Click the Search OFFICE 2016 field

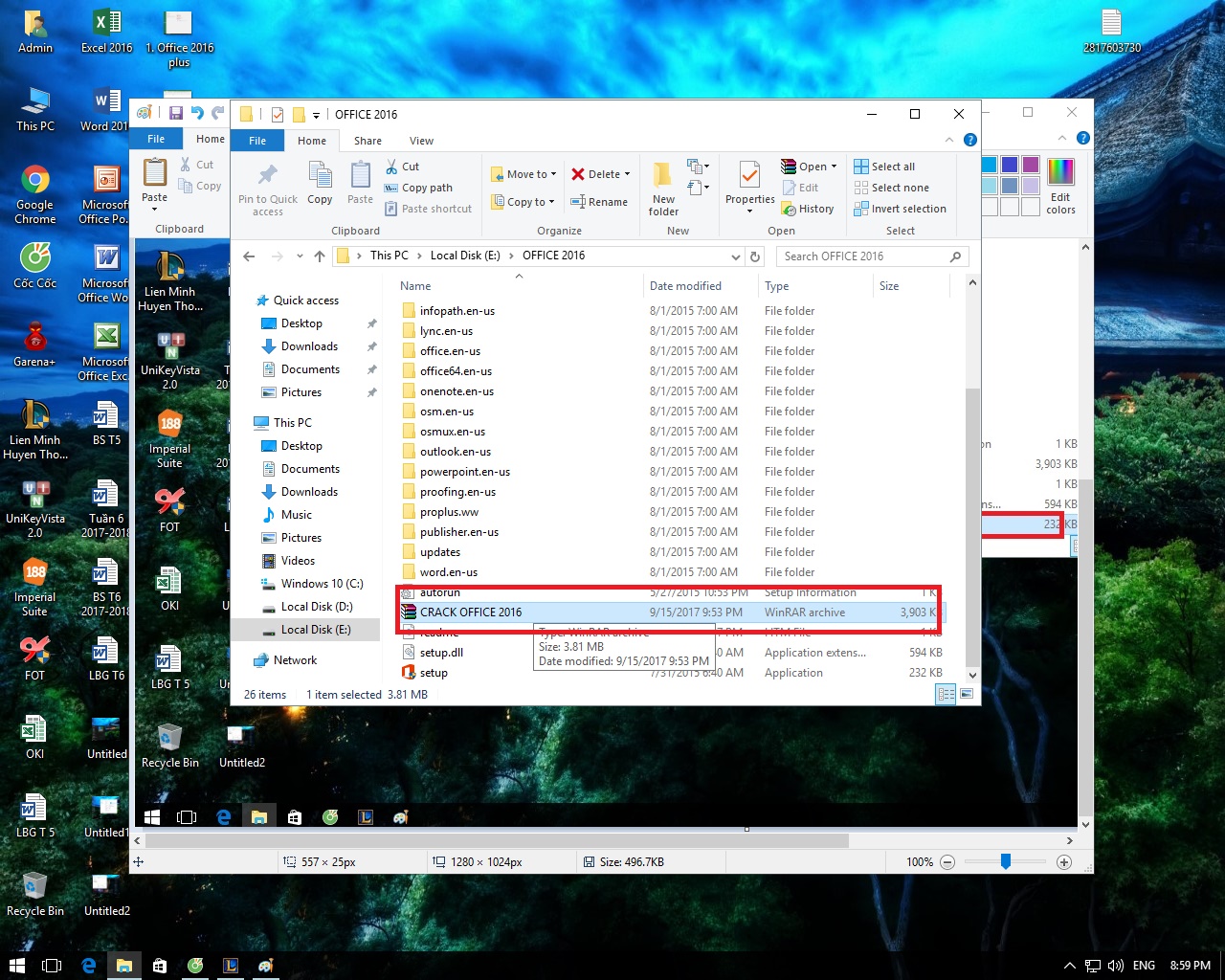(x=872, y=256)
